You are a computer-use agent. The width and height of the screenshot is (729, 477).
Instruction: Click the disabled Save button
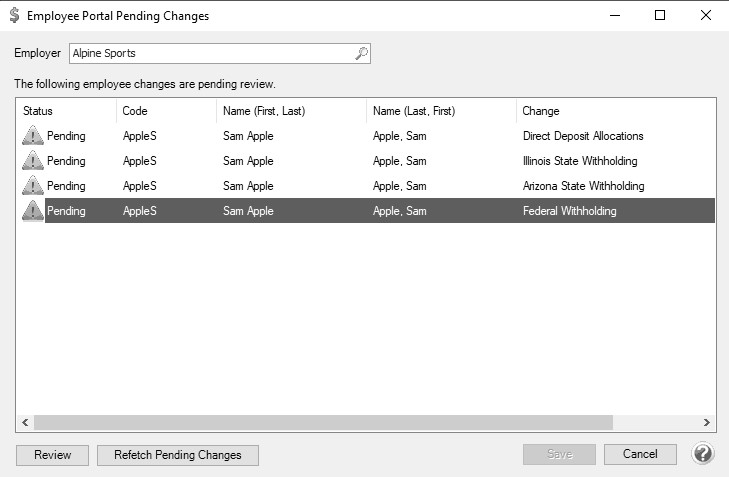[559, 454]
